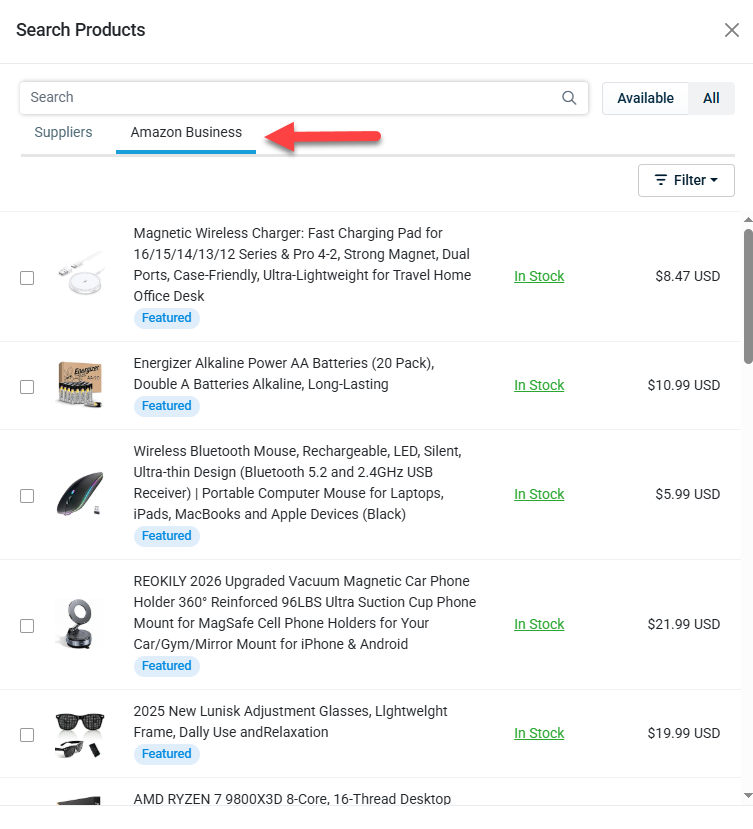
Task: Open the wireless charger product thumbnail
Action: (x=80, y=273)
